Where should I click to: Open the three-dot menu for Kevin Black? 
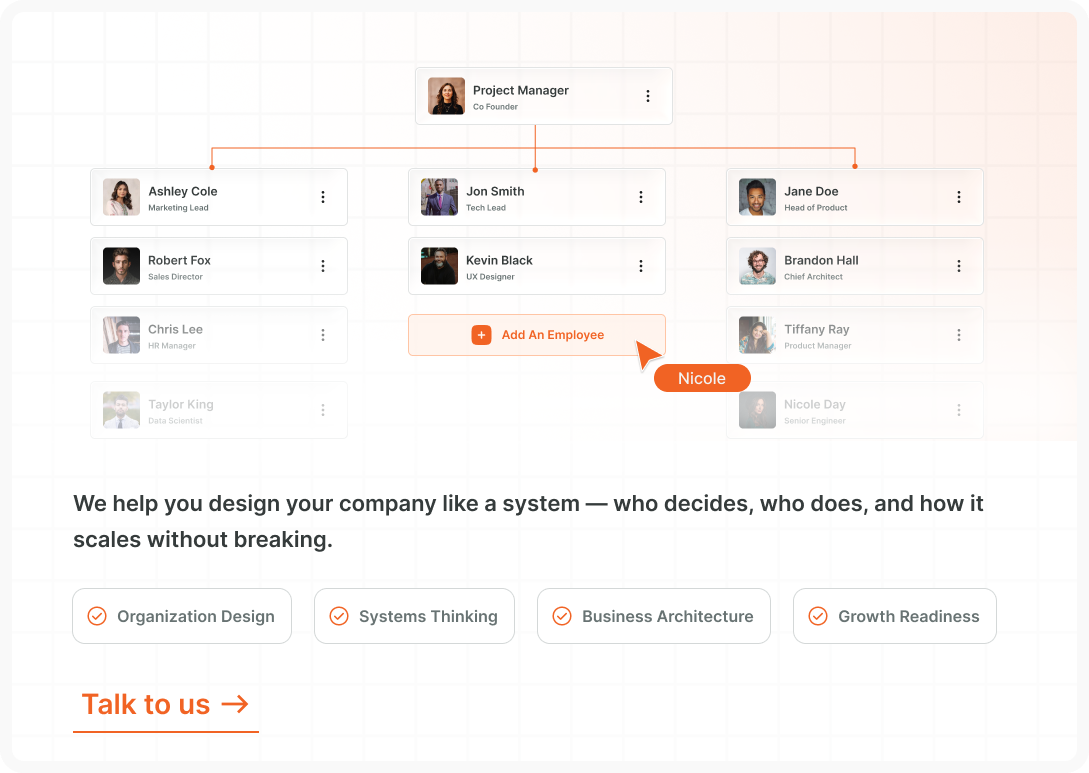coord(641,266)
